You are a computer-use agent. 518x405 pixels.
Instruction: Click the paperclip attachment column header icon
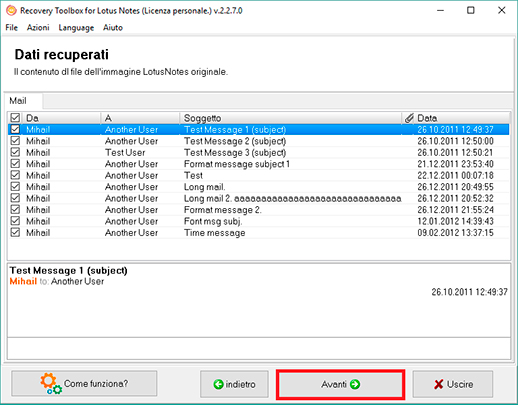tap(409, 118)
